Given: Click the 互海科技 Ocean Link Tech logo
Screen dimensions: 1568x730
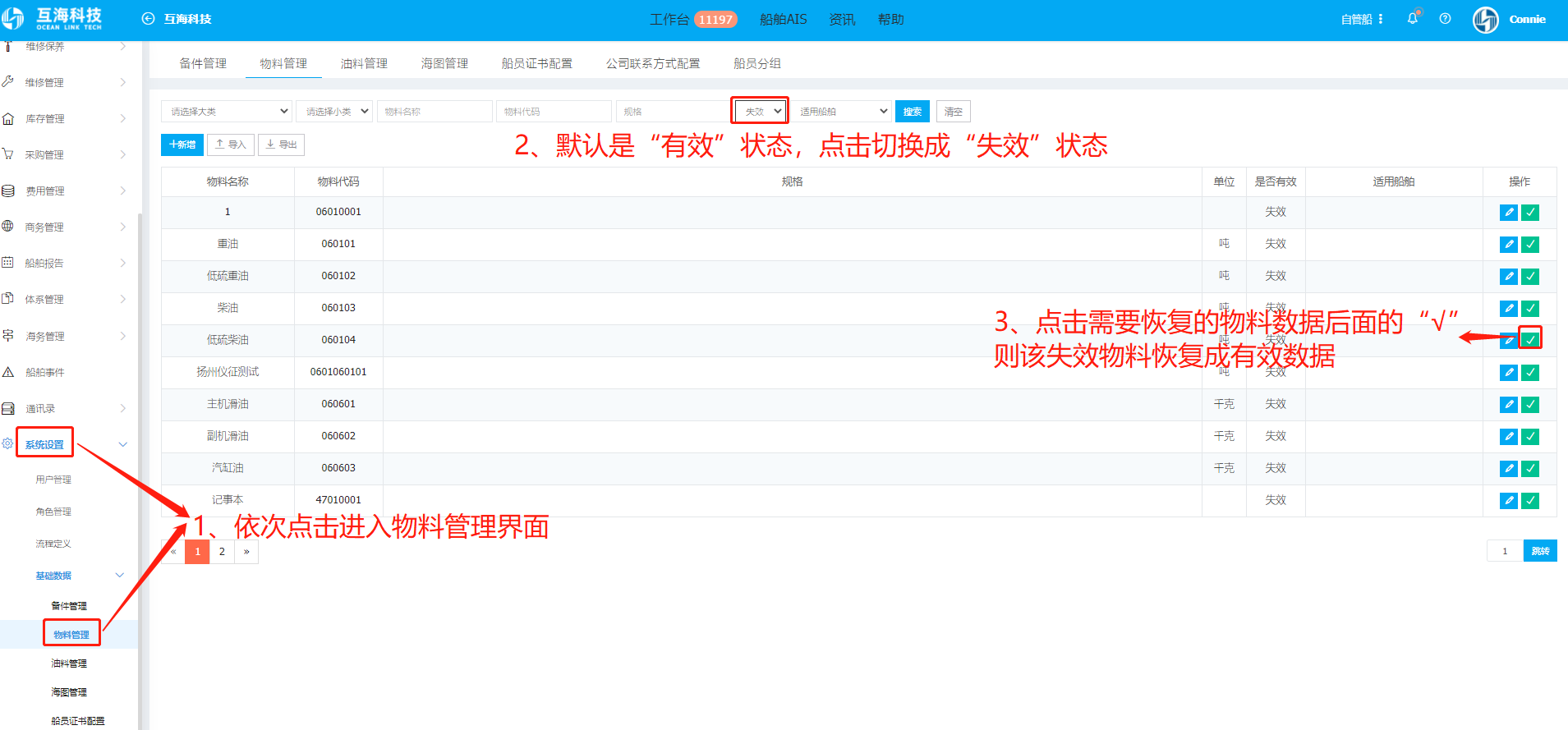Looking at the screenshot, I should pos(53,19).
